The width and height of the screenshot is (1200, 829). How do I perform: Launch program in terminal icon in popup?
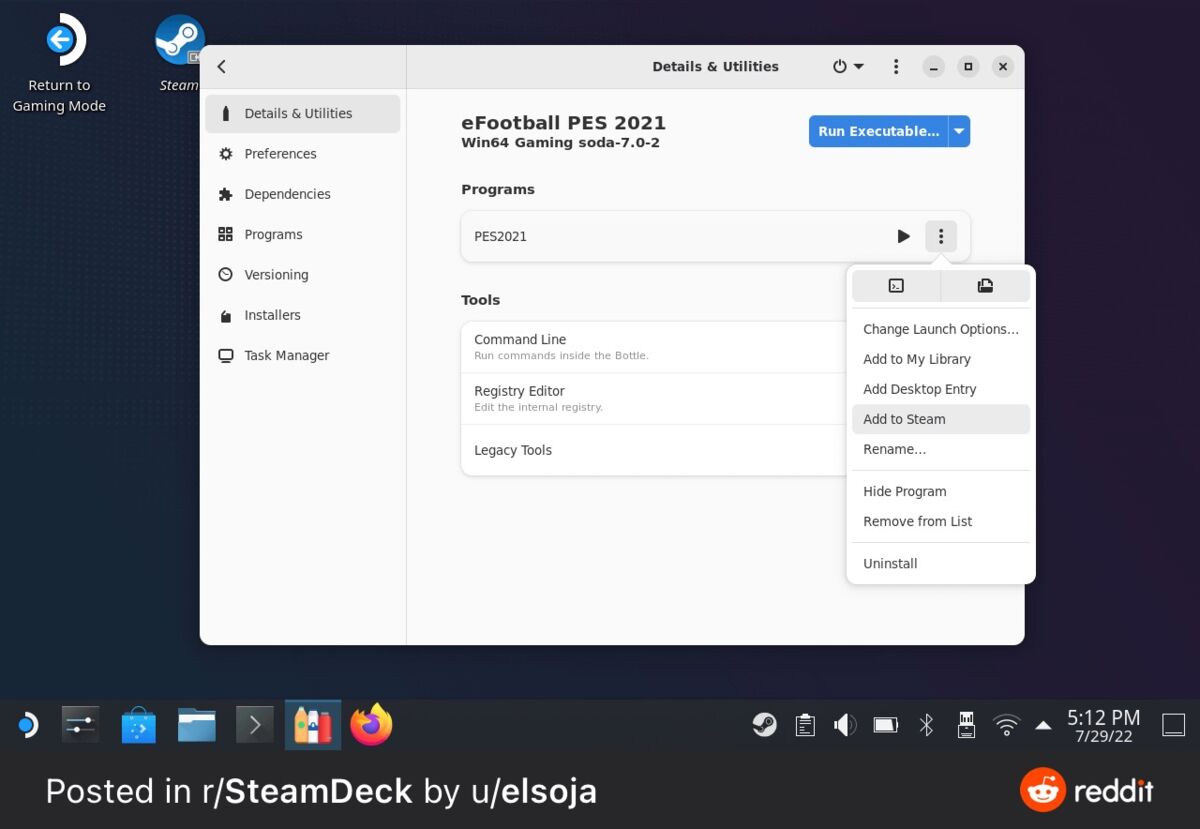click(x=896, y=286)
